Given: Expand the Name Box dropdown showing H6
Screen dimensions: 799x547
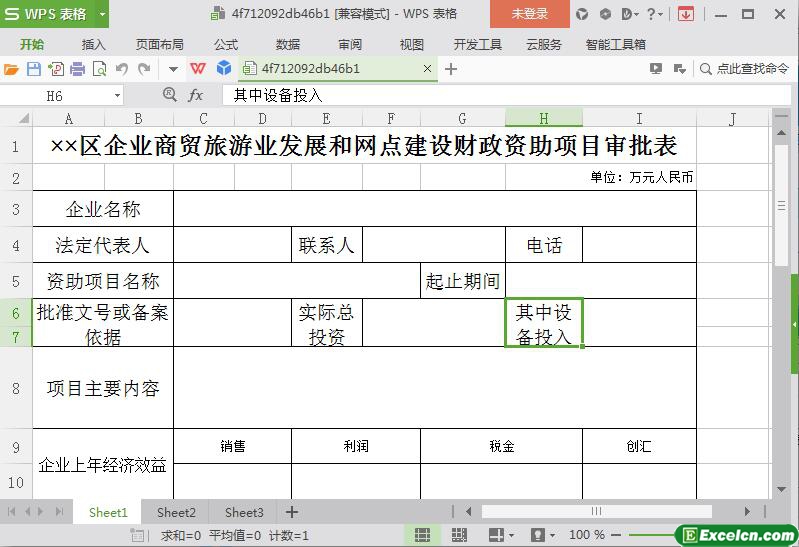Looking at the screenshot, I should pyautogui.click(x=117, y=95).
